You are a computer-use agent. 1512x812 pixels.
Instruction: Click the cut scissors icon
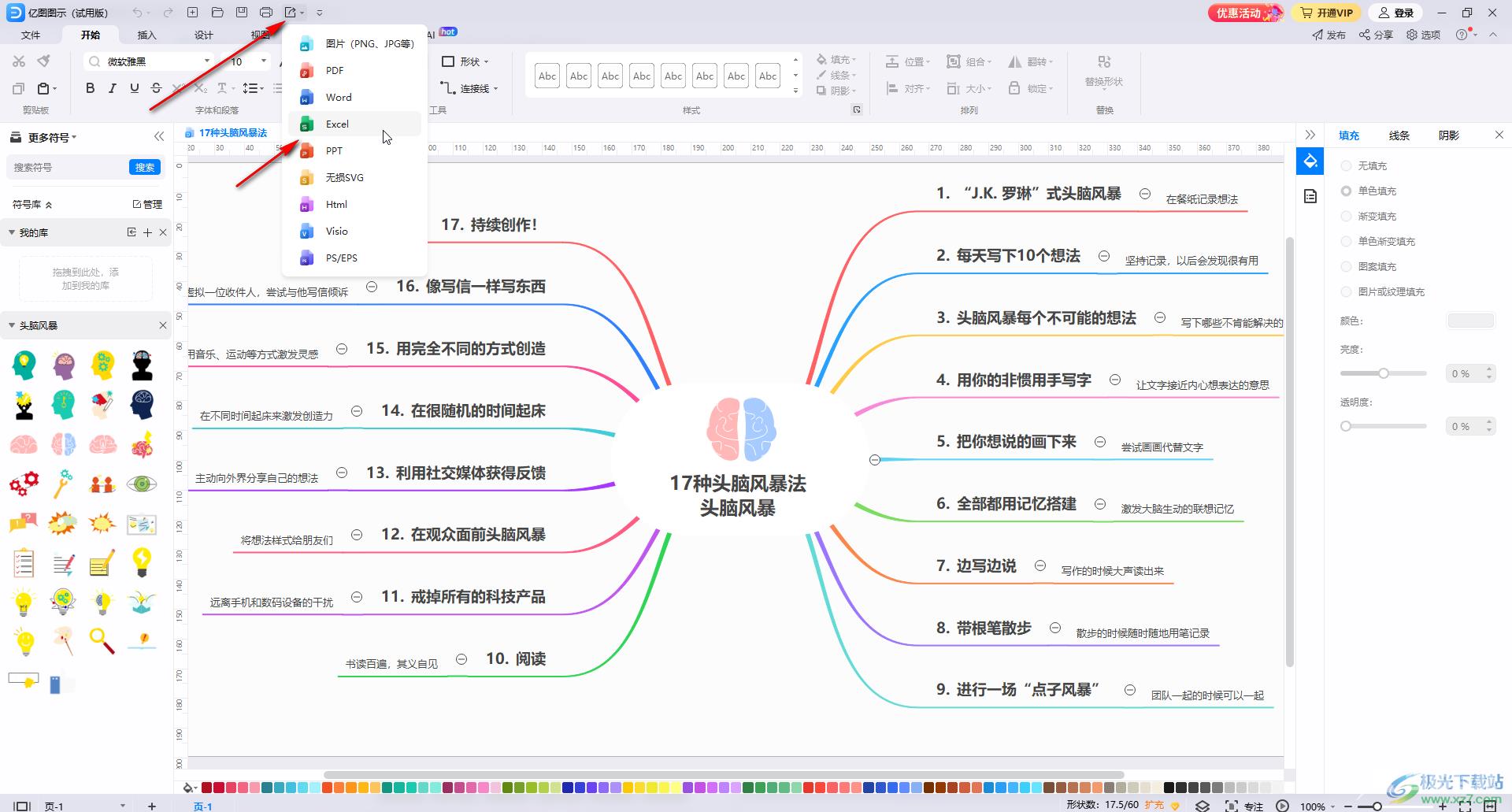click(19, 61)
